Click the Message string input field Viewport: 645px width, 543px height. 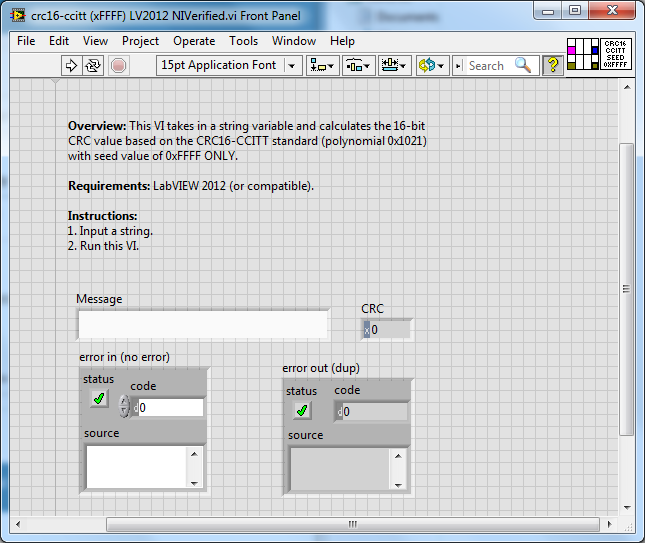tap(203, 325)
